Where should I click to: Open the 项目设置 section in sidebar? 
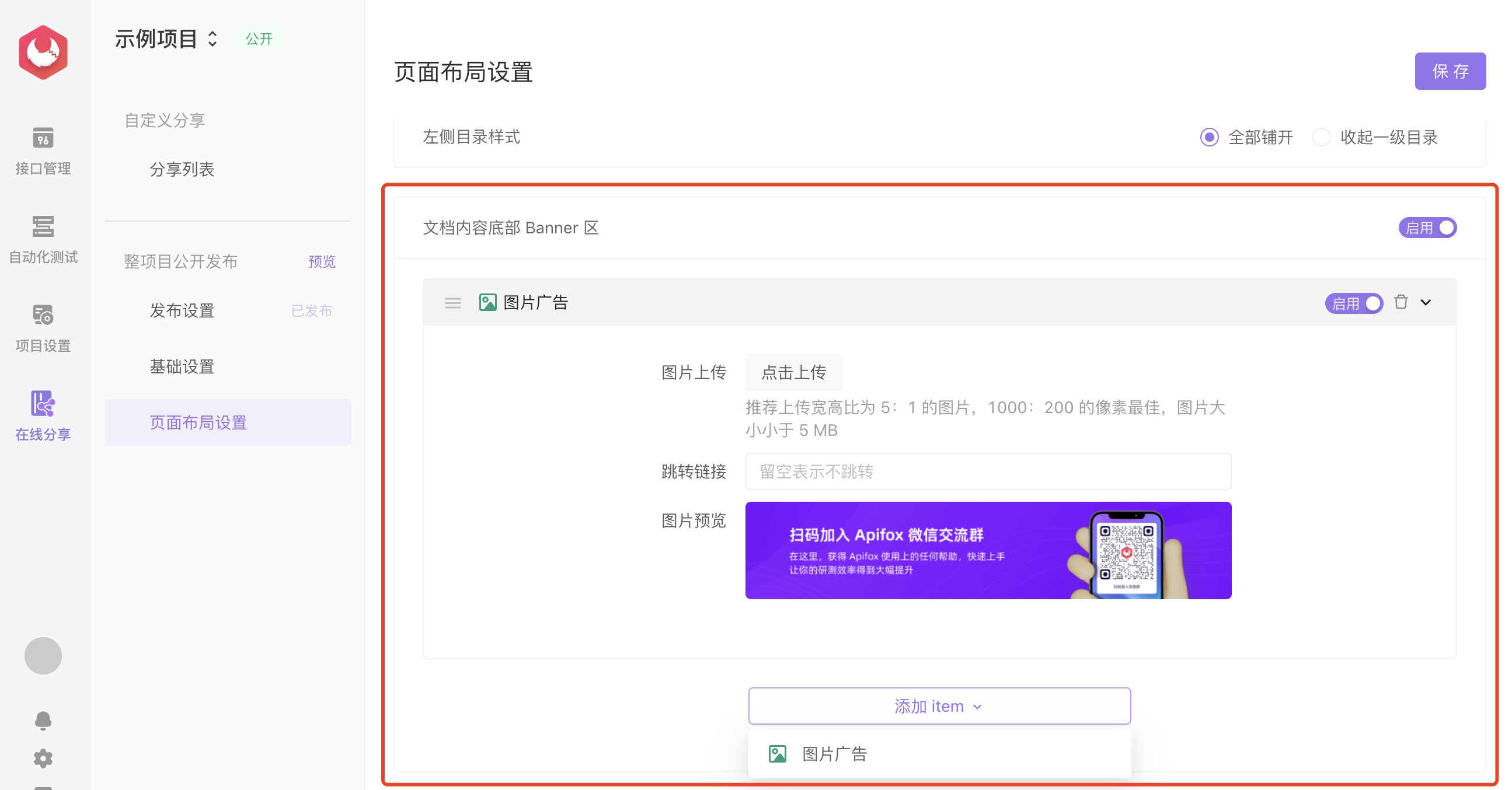coord(42,327)
